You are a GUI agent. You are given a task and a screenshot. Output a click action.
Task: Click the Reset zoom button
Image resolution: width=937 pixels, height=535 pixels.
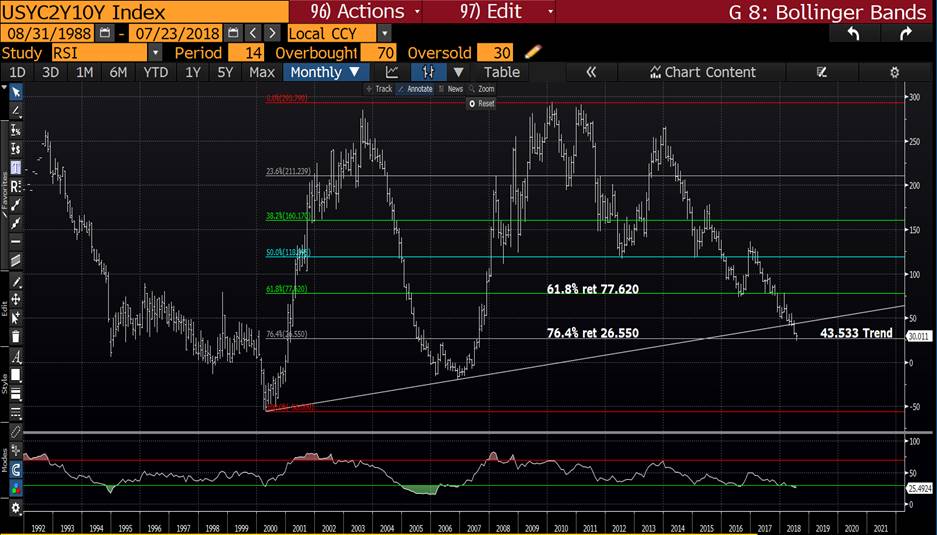[482, 103]
